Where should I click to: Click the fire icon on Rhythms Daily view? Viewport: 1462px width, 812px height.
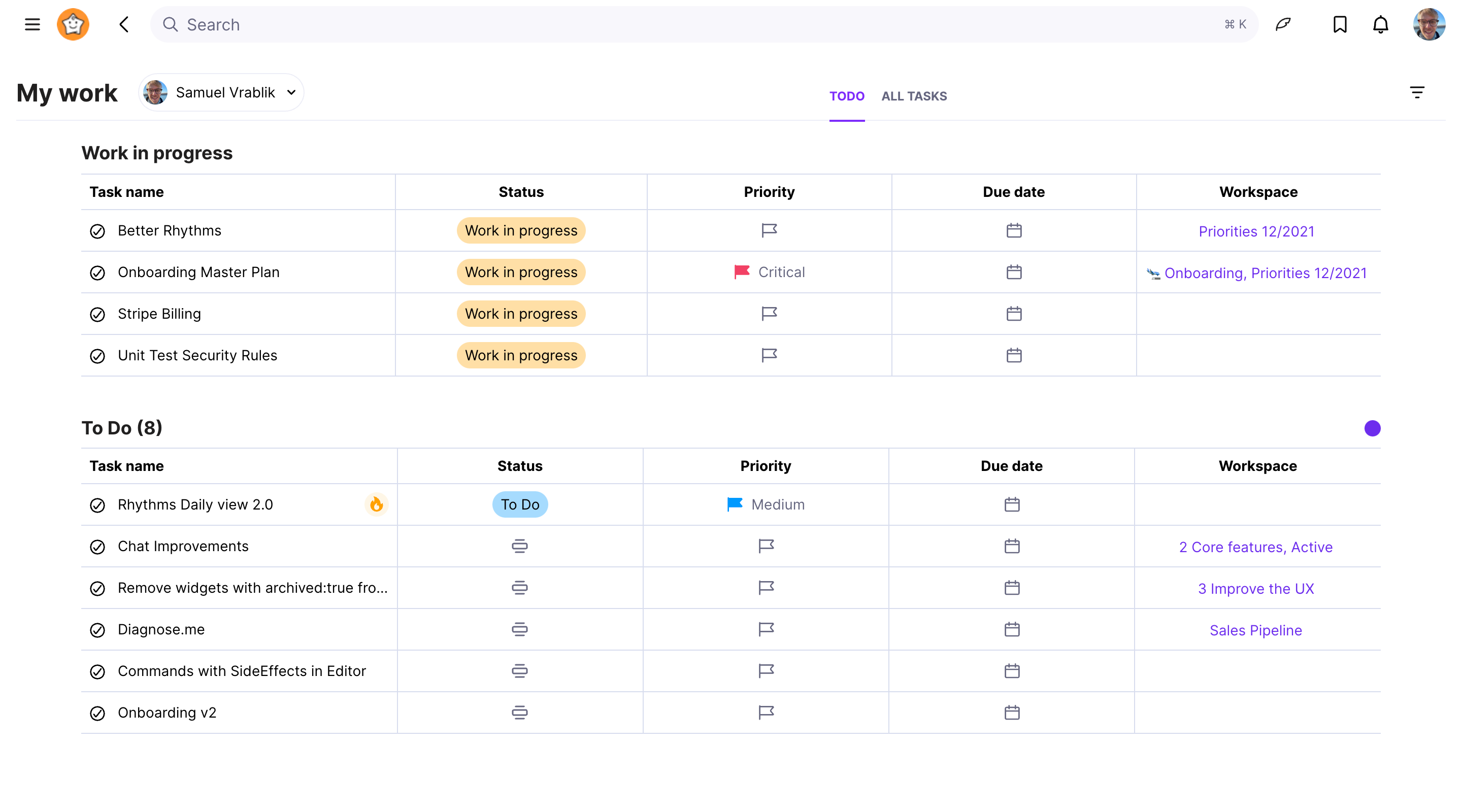click(x=376, y=504)
